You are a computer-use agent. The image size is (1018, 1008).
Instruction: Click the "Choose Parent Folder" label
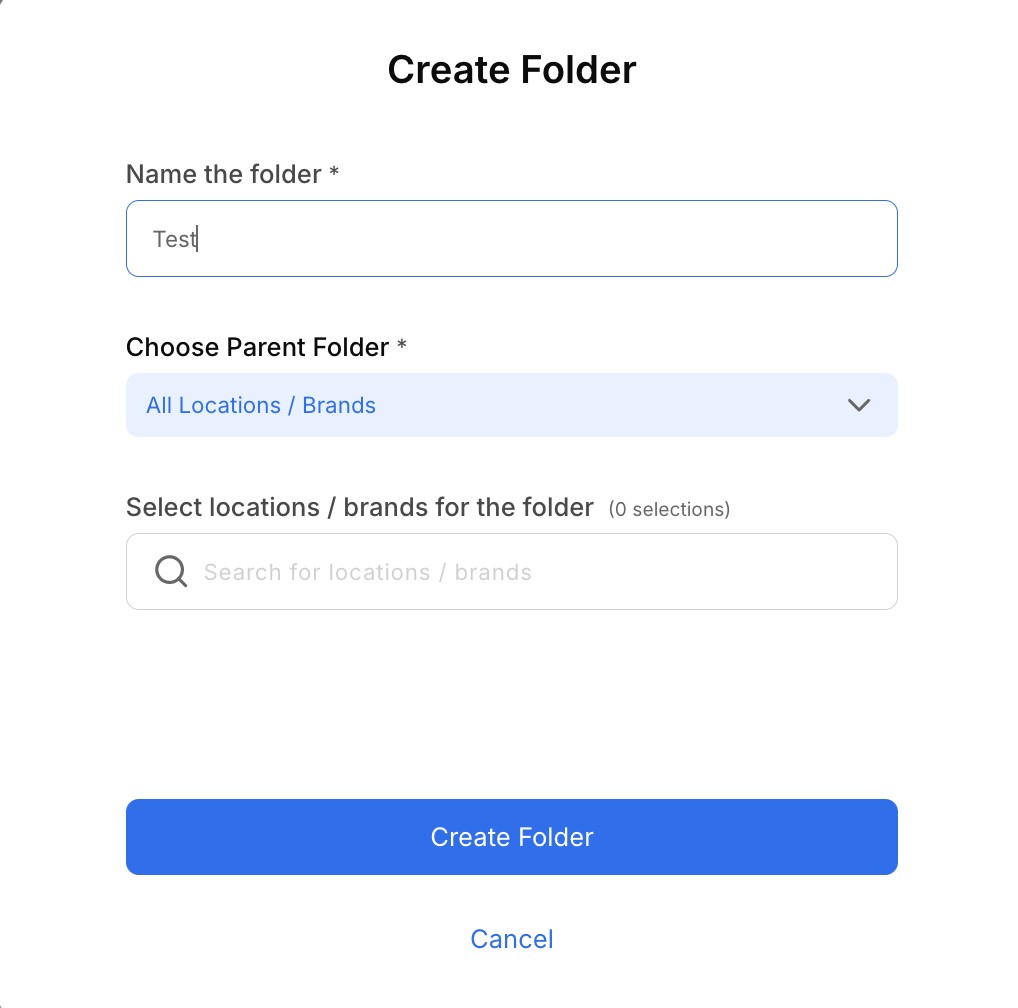tap(257, 347)
